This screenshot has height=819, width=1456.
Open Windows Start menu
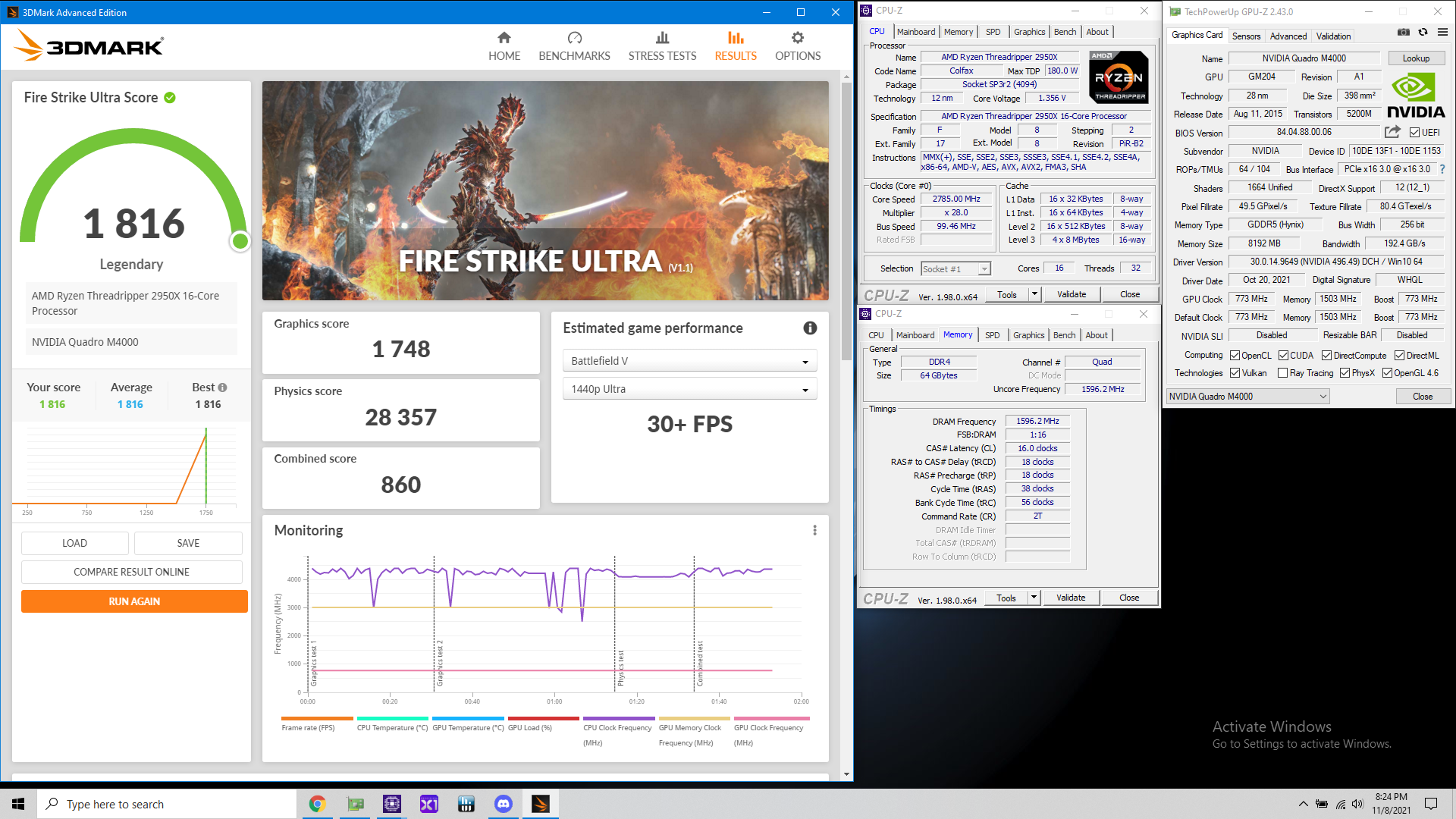(x=18, y=804)
